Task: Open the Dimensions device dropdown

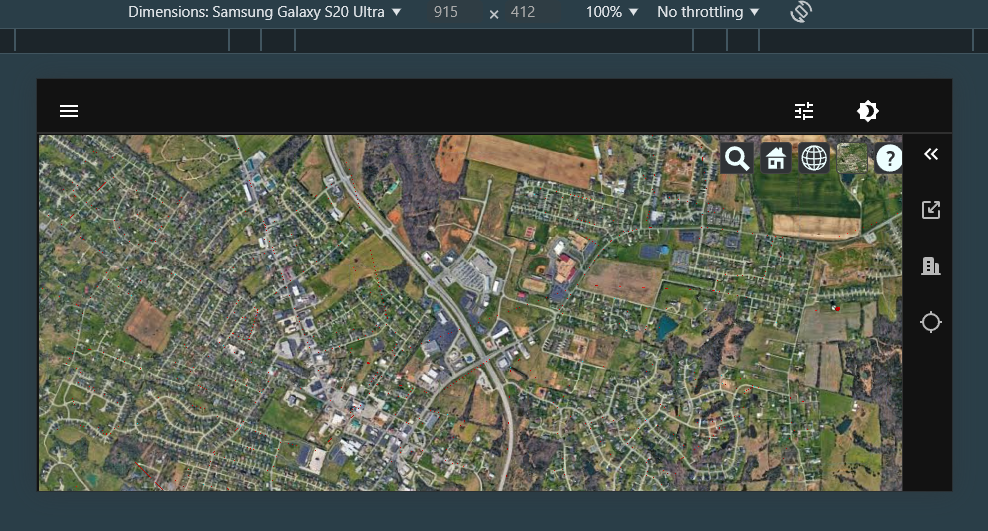Action: [265, 12]
